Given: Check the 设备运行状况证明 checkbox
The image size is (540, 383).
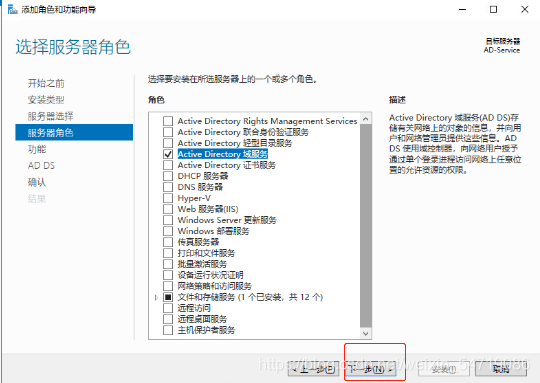Looking at the screenshot, I should click(x=168, y=275).
